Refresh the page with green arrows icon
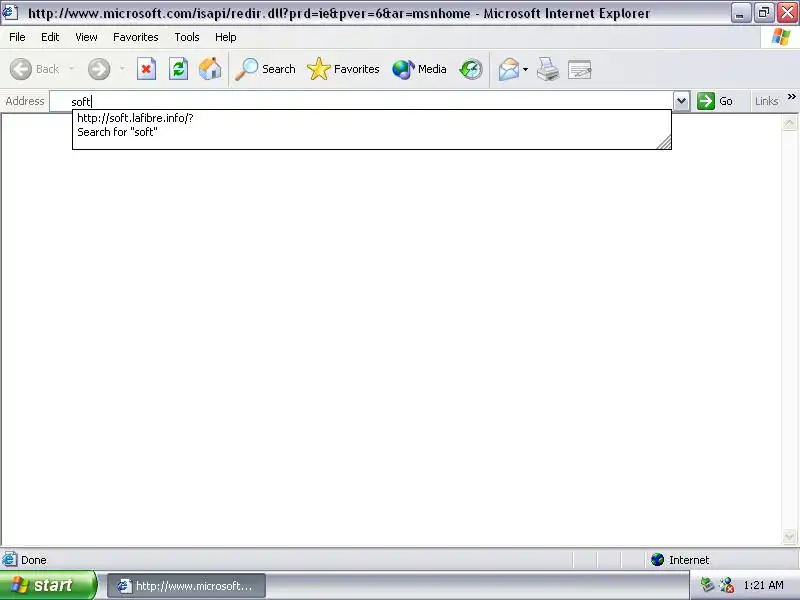 click(178, 69)
